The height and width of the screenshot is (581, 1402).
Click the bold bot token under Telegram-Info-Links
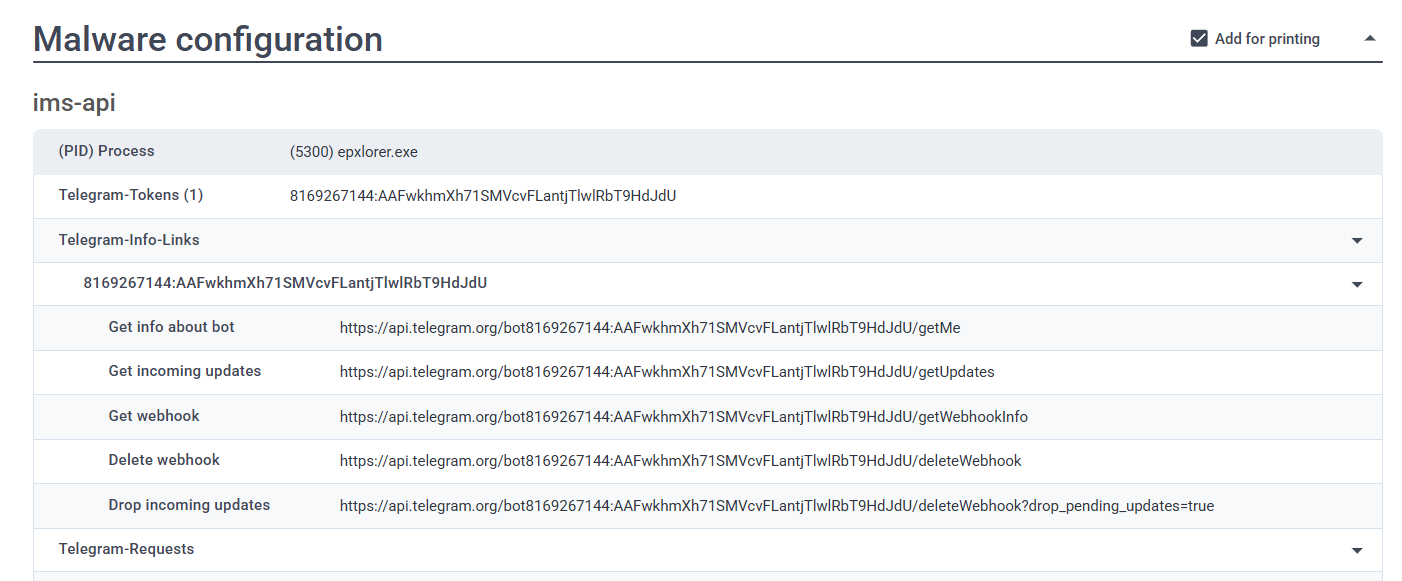point(285,283)
